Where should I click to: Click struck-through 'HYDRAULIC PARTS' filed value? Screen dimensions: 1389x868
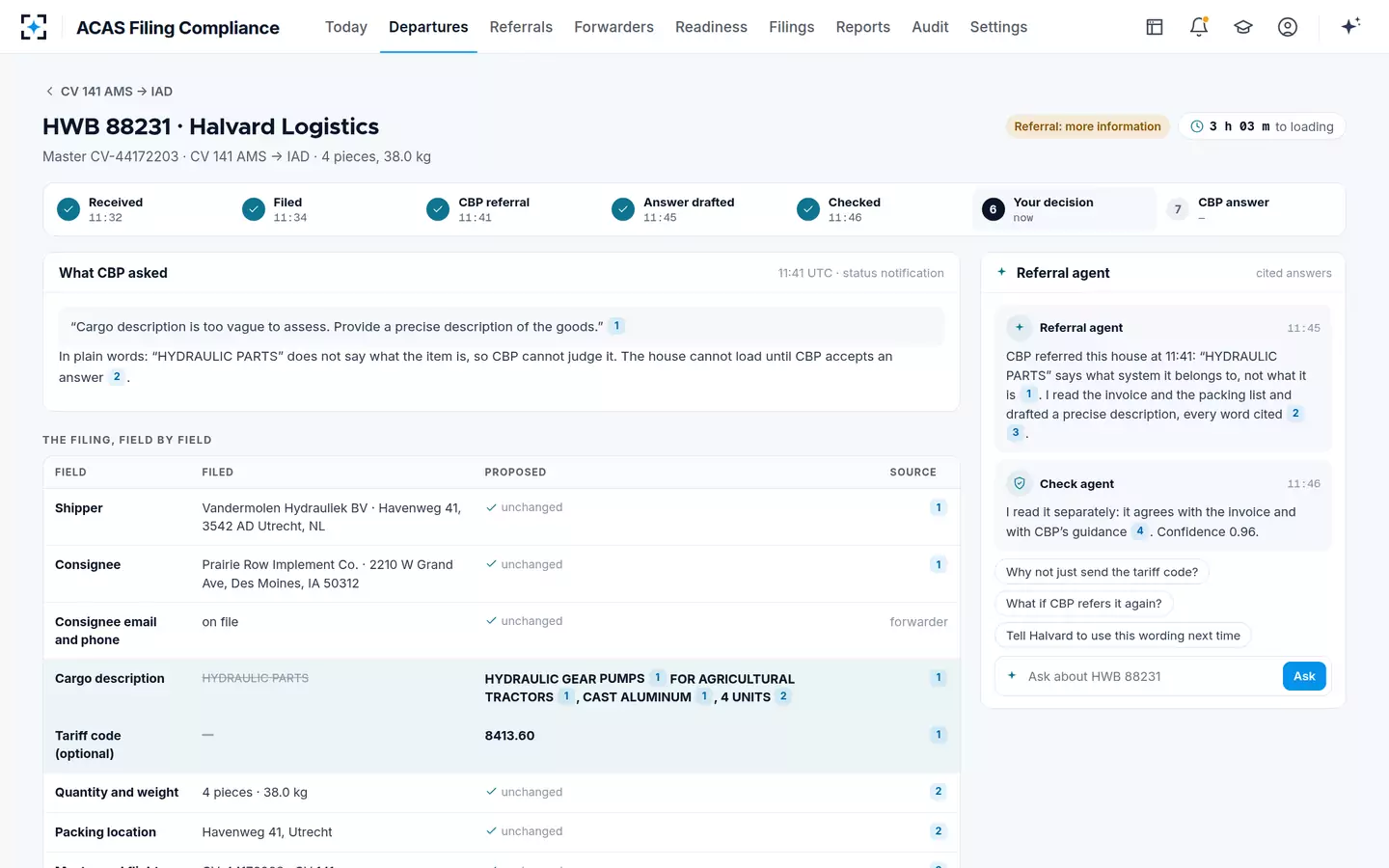(x=256, y=678)
